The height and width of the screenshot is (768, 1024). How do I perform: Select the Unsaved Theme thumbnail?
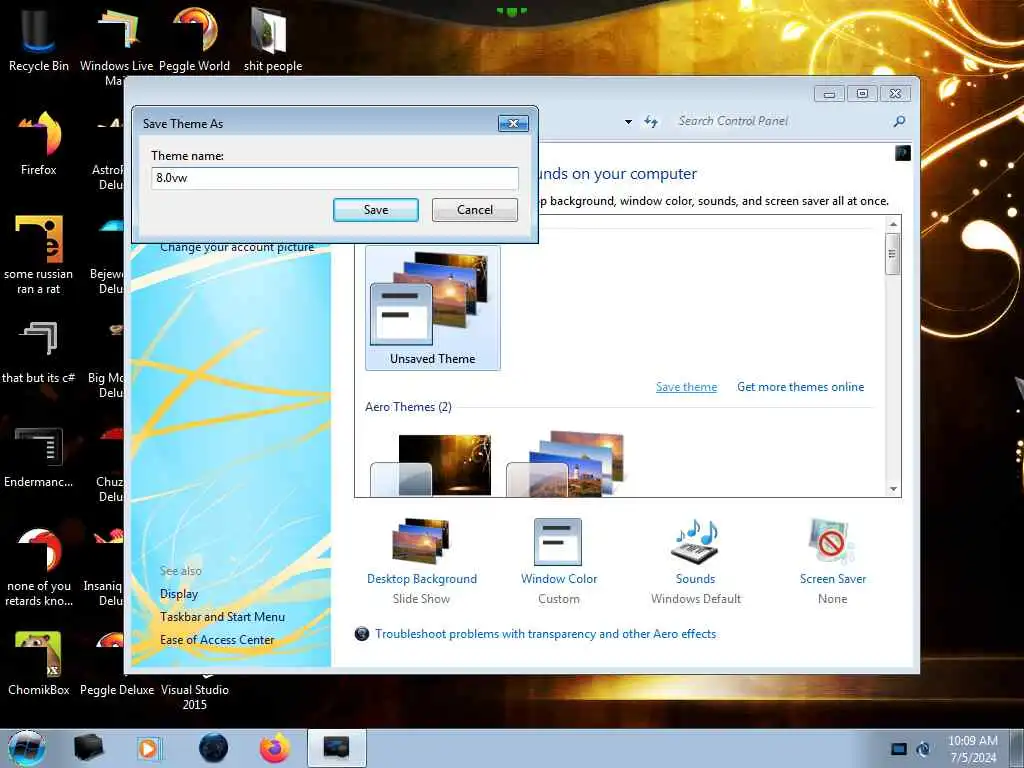click(432, 308)
